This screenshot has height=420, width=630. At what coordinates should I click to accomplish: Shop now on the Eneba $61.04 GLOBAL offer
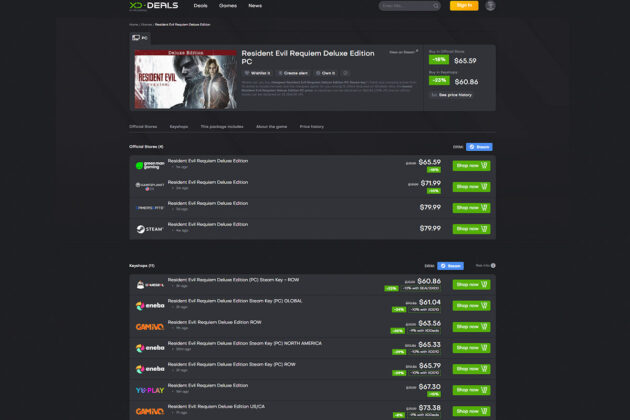(471, 306)
